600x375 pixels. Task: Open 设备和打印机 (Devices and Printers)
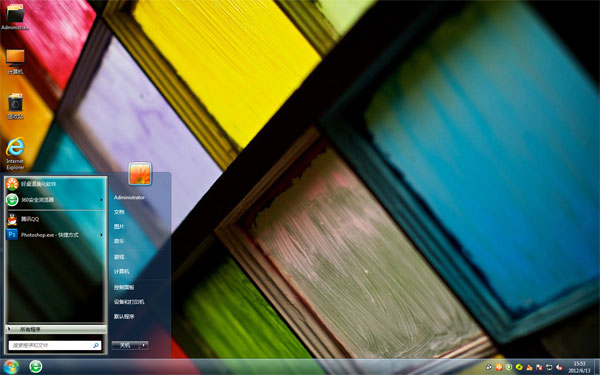(129, 302)
